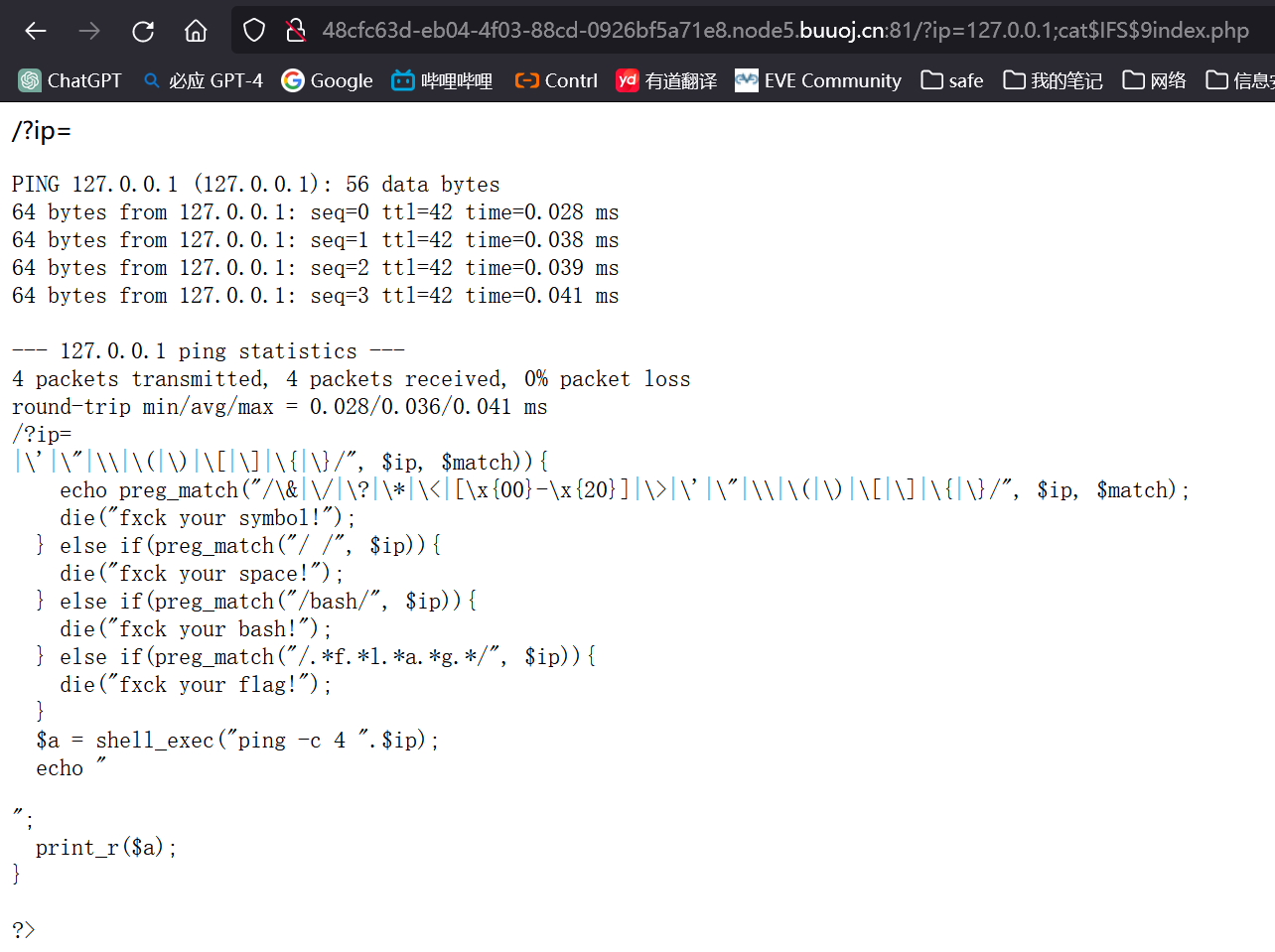Open the tracking protection shield
Screen dimensions: 1275x952
tap(254, 31)
